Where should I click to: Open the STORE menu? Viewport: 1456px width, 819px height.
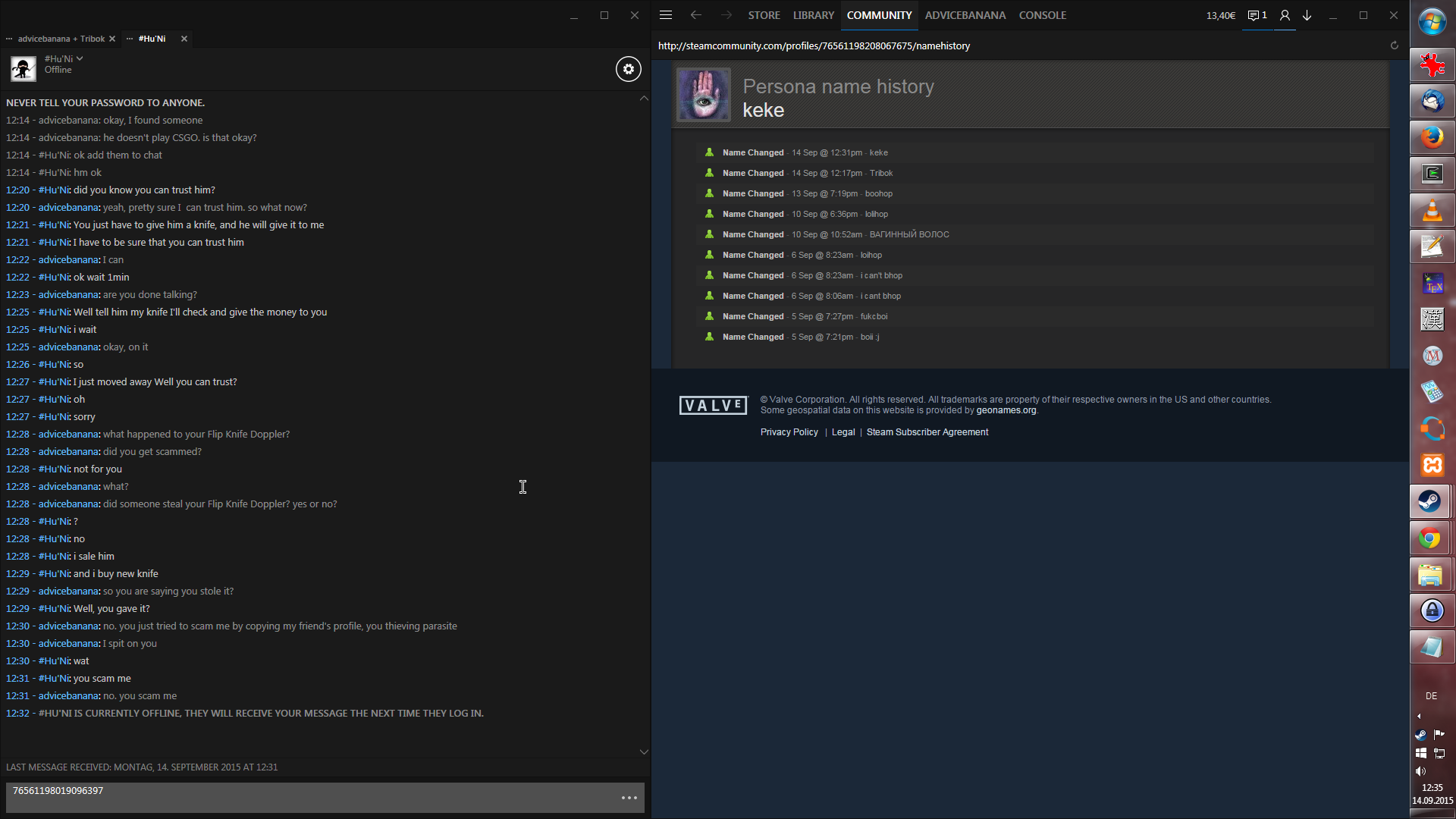[764, 15]
